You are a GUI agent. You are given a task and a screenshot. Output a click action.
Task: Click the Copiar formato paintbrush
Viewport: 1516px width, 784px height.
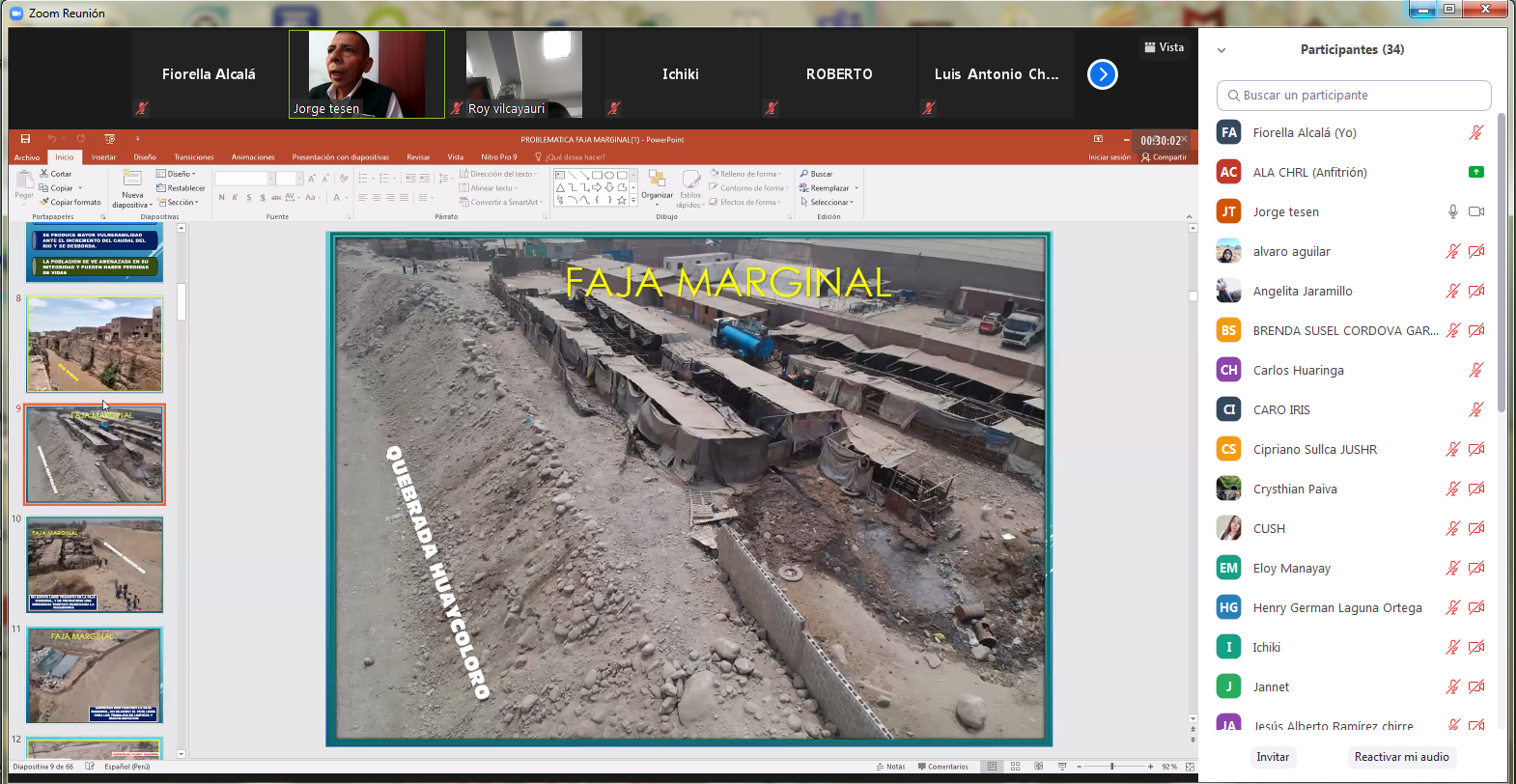pyautogui.click(x=44, y=202)
